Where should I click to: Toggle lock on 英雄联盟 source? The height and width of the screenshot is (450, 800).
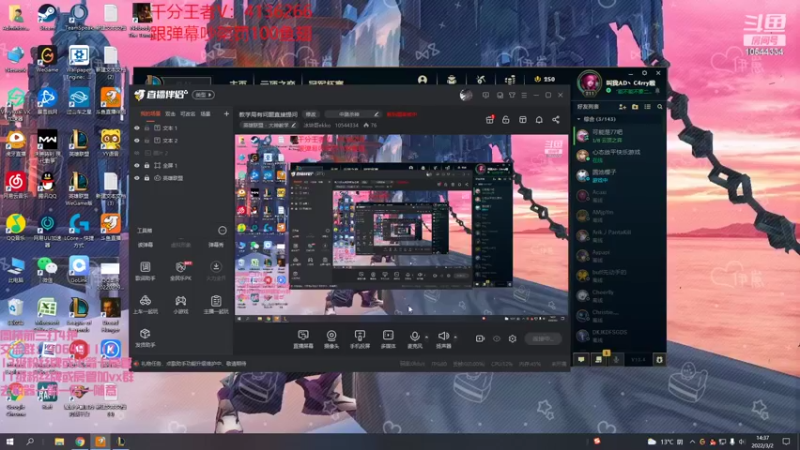click(x=147, y=178)
